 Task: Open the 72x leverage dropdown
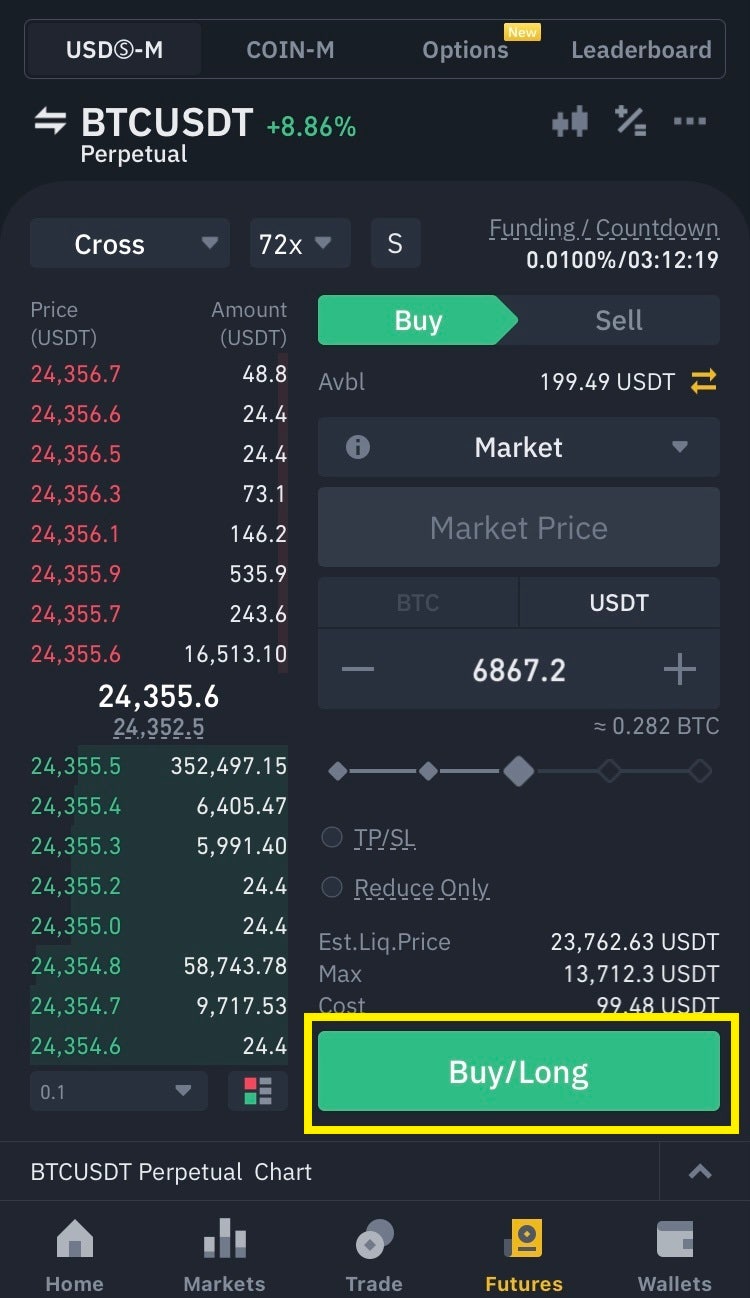click(x=299, y=244)
